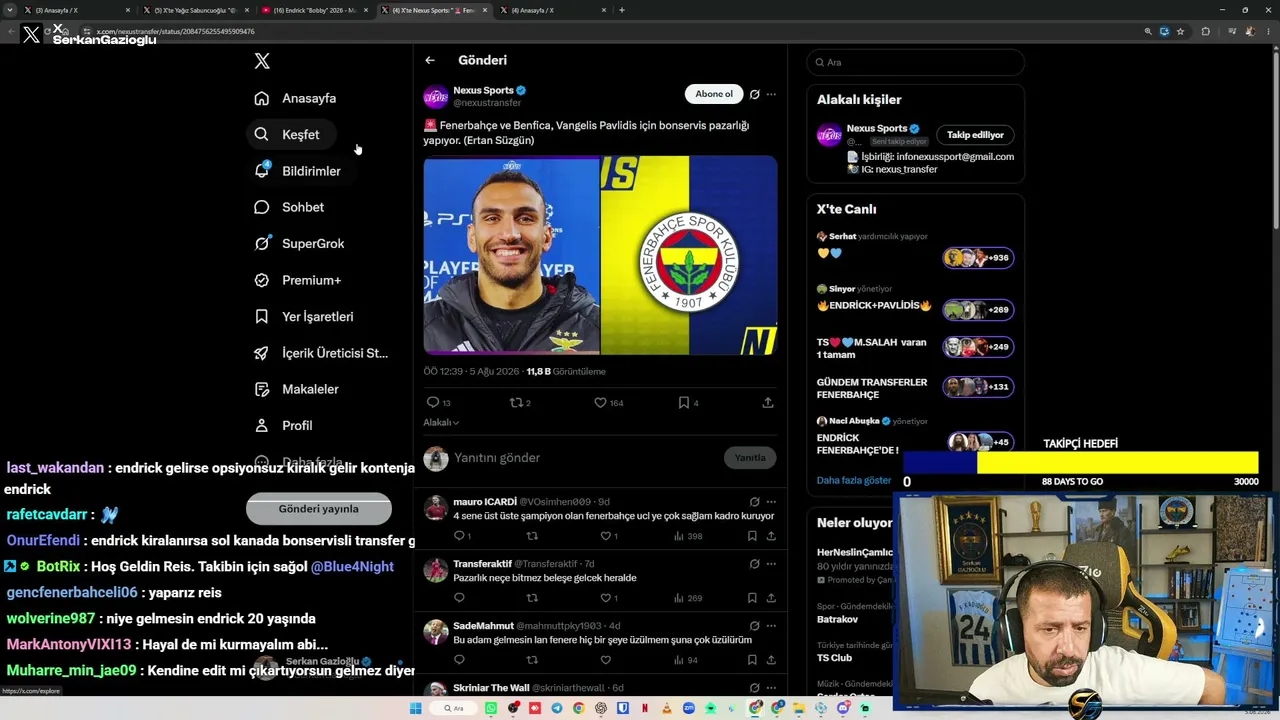Open Nexus Sports profile avatar in post

(x=436, y=96)
